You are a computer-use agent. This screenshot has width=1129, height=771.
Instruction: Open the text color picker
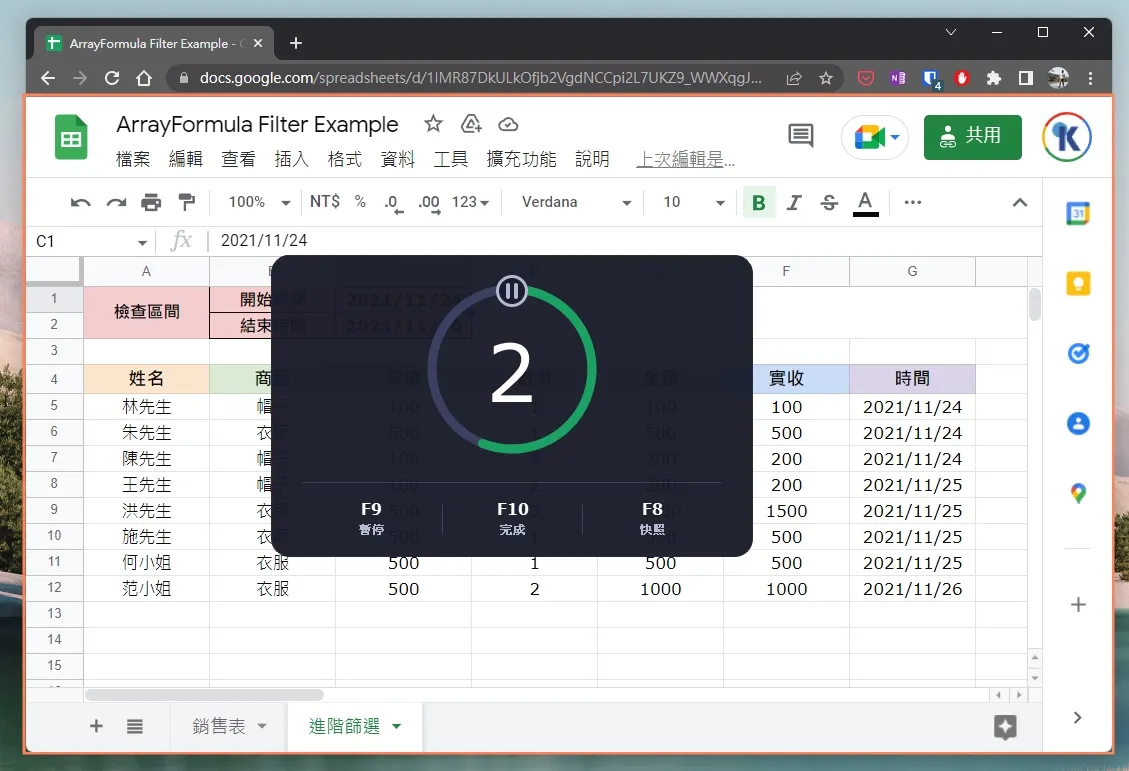(865, 203)
